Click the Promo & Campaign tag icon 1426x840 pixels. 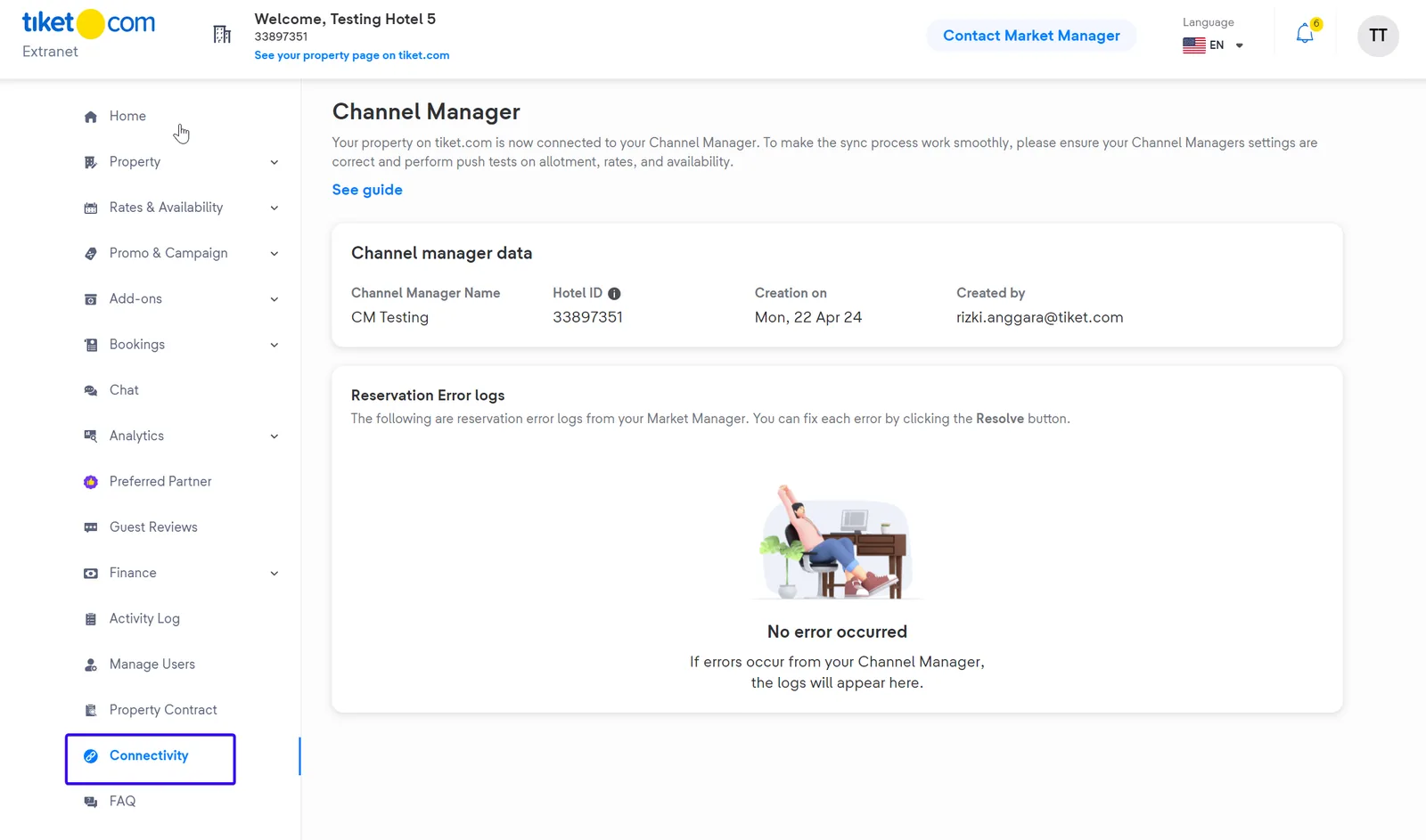(x=90, y=254)
